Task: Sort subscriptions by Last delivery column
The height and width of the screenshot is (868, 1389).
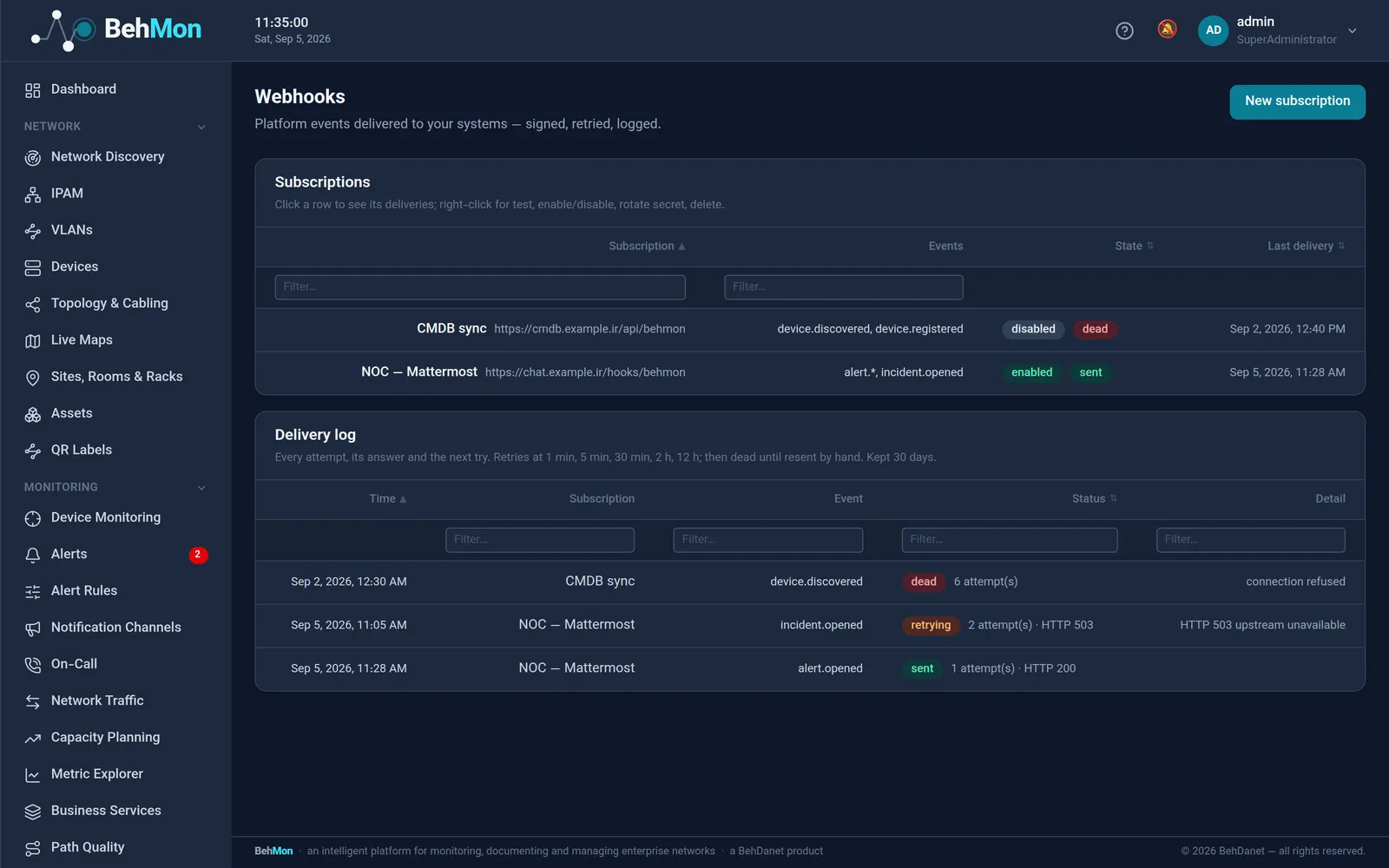Action: (1306, 247)
